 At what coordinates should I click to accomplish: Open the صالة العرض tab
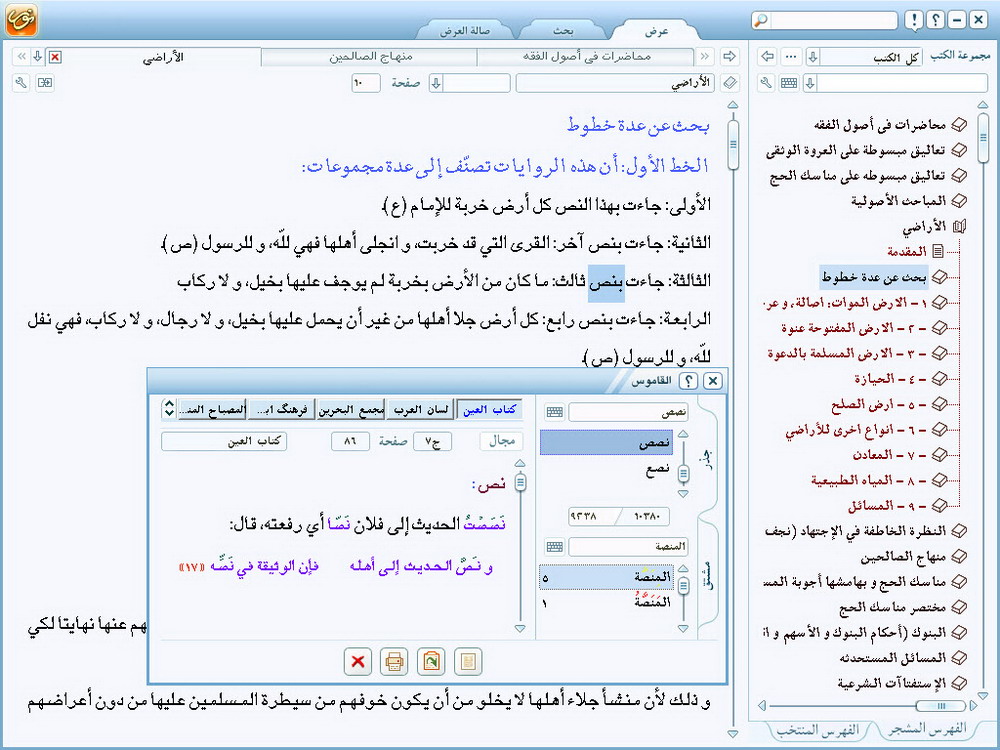click(x=465, y=31)
